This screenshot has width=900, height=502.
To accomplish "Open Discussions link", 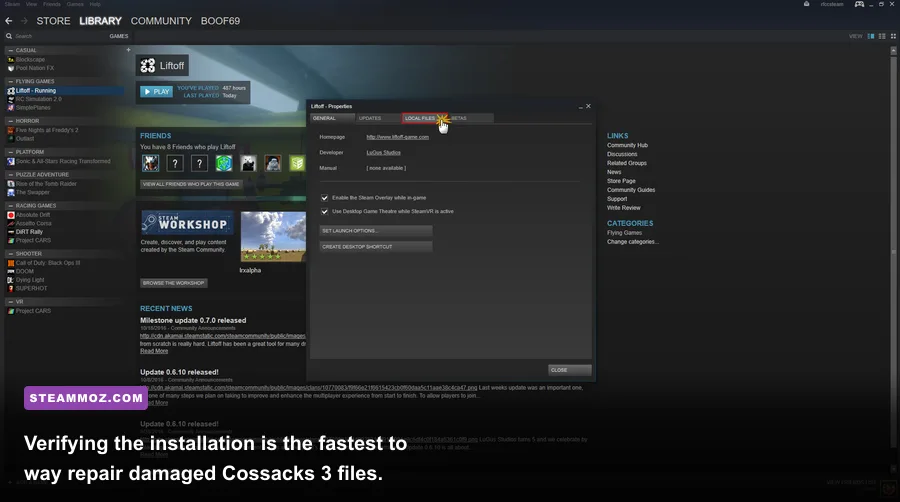I will pos(622,154).
